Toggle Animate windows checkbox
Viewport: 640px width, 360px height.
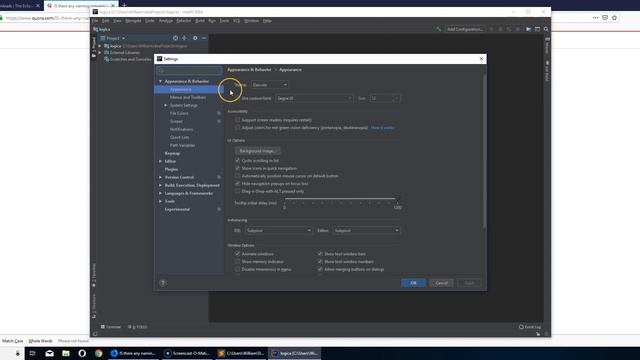coord(238,254)
